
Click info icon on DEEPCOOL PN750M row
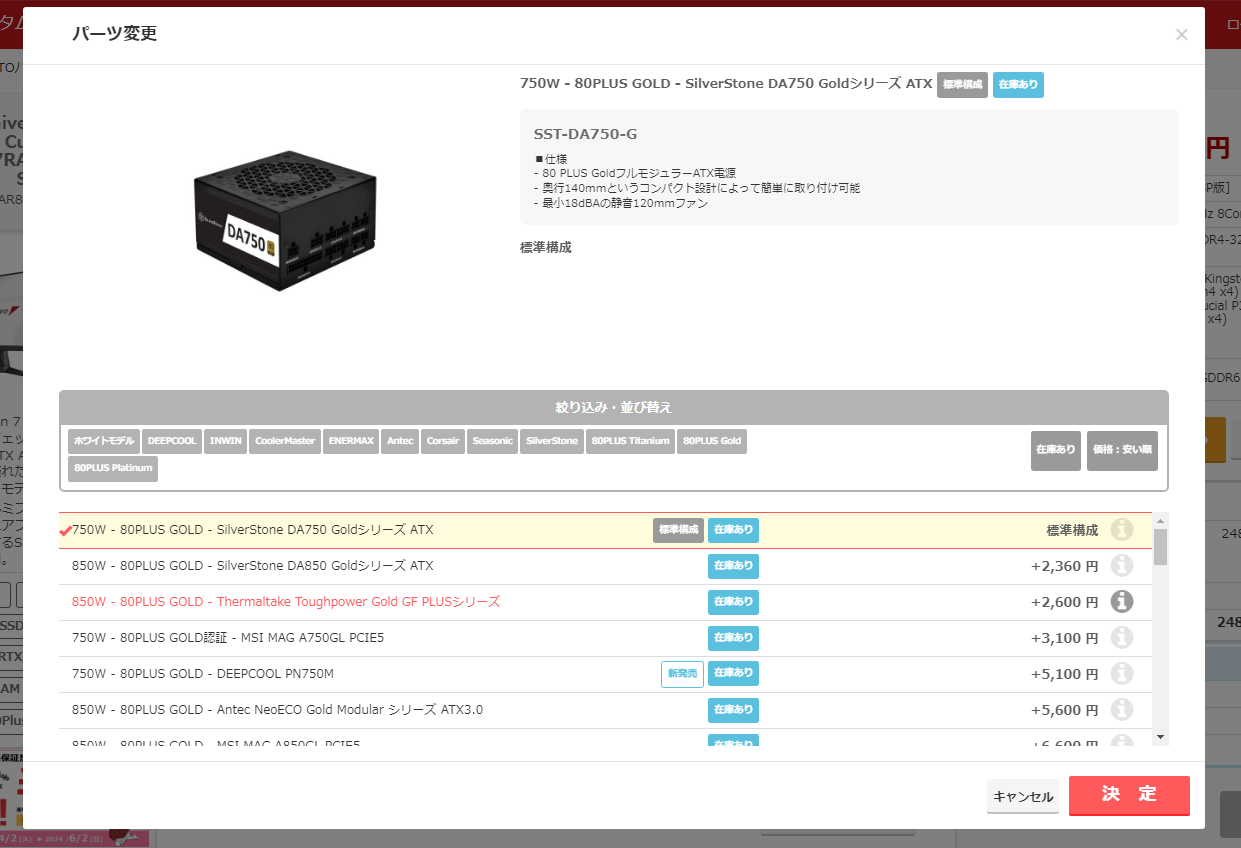[x=1121, y=673]
